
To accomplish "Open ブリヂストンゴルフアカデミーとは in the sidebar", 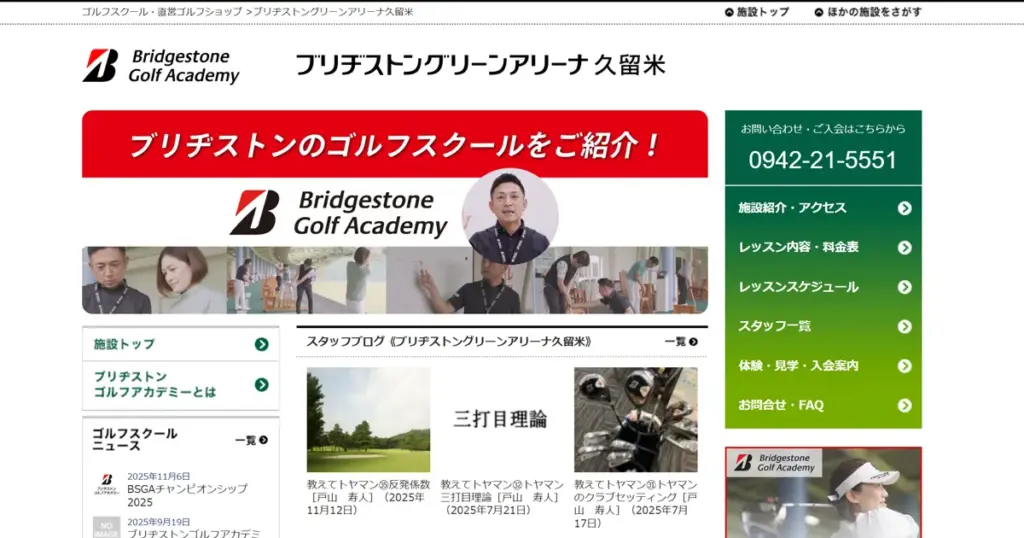I will click(x=155, y=384).
